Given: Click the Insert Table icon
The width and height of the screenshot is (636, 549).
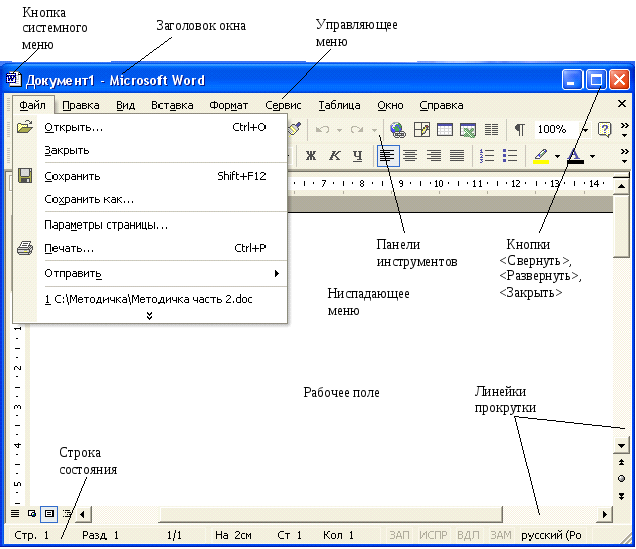Looking at the screenshot, I should click(445, 130).
